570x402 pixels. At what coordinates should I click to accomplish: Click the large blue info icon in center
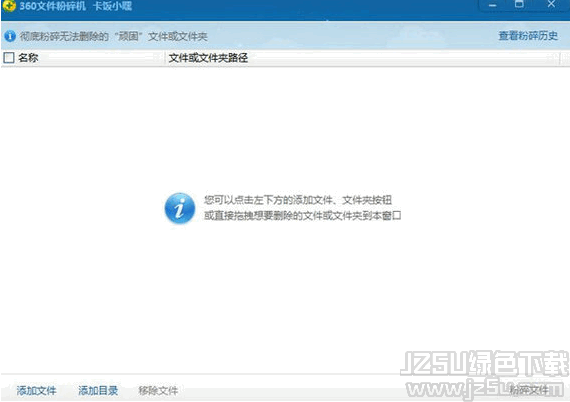click(x=180, y=208)
